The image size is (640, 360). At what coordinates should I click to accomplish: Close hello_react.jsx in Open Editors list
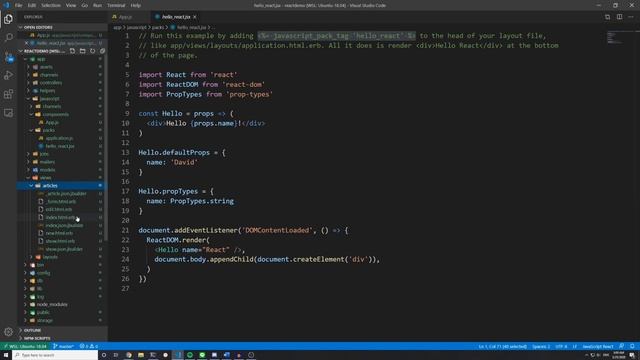pos(27,43)
